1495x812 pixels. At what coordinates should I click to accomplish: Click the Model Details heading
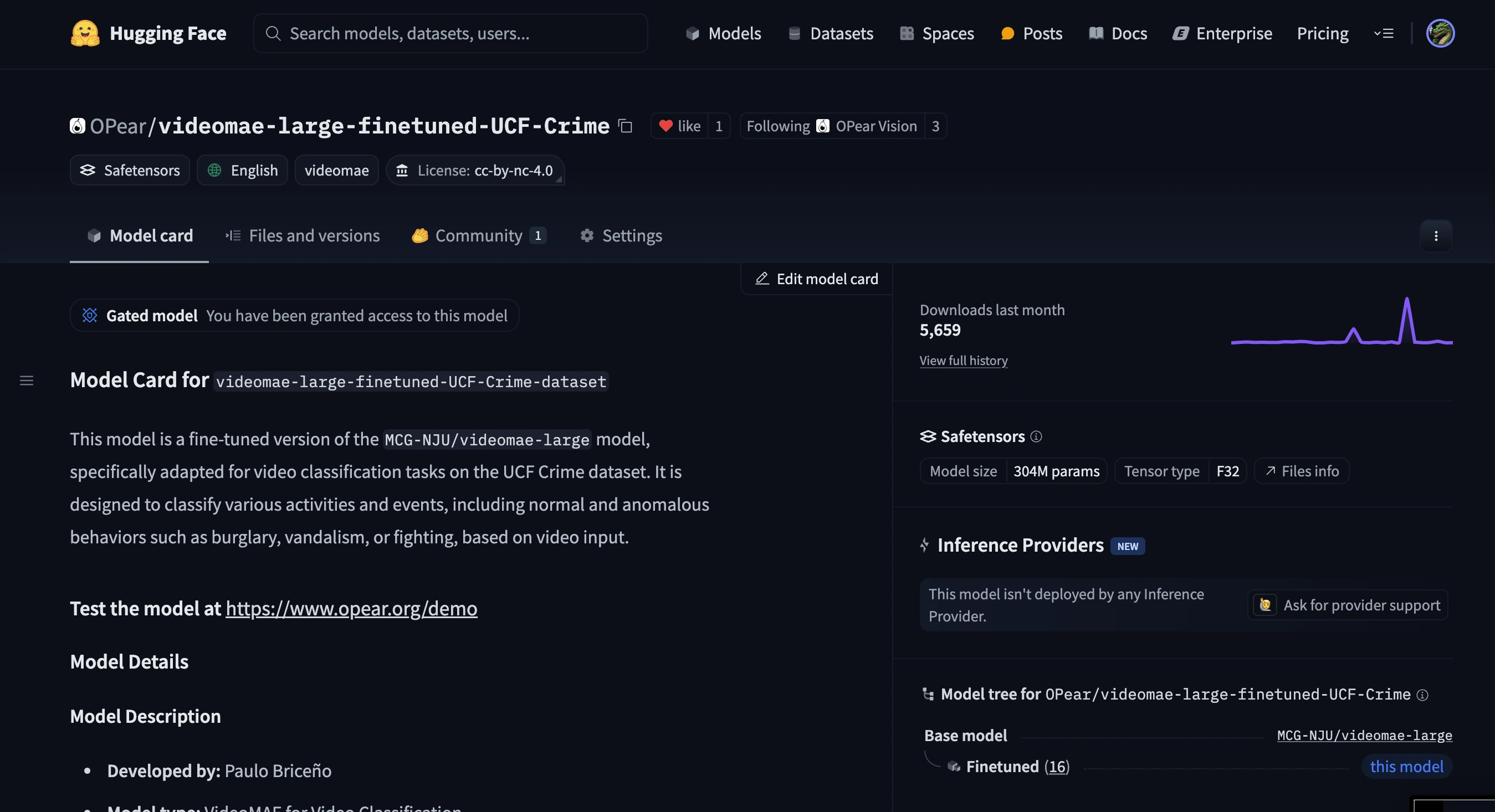[x=130, y=661]
